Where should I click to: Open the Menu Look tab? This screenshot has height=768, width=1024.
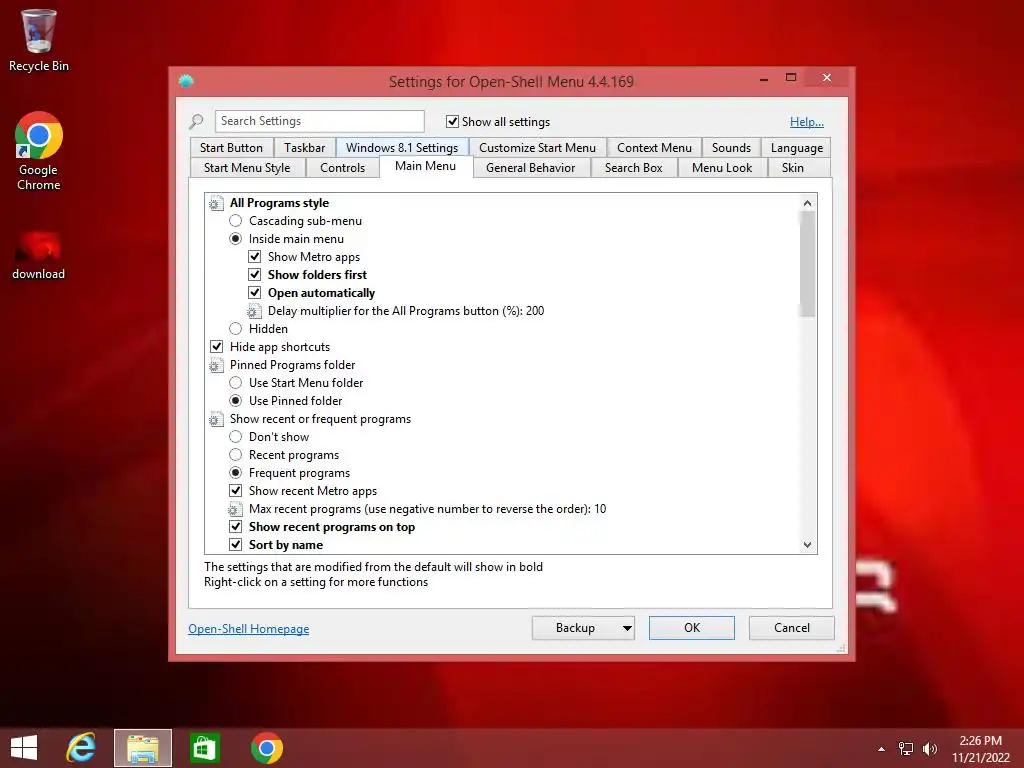(722, 168)
